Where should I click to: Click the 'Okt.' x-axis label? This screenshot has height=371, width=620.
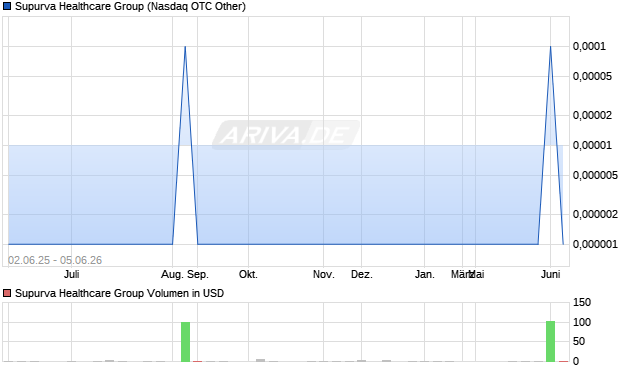click(248, 274)
